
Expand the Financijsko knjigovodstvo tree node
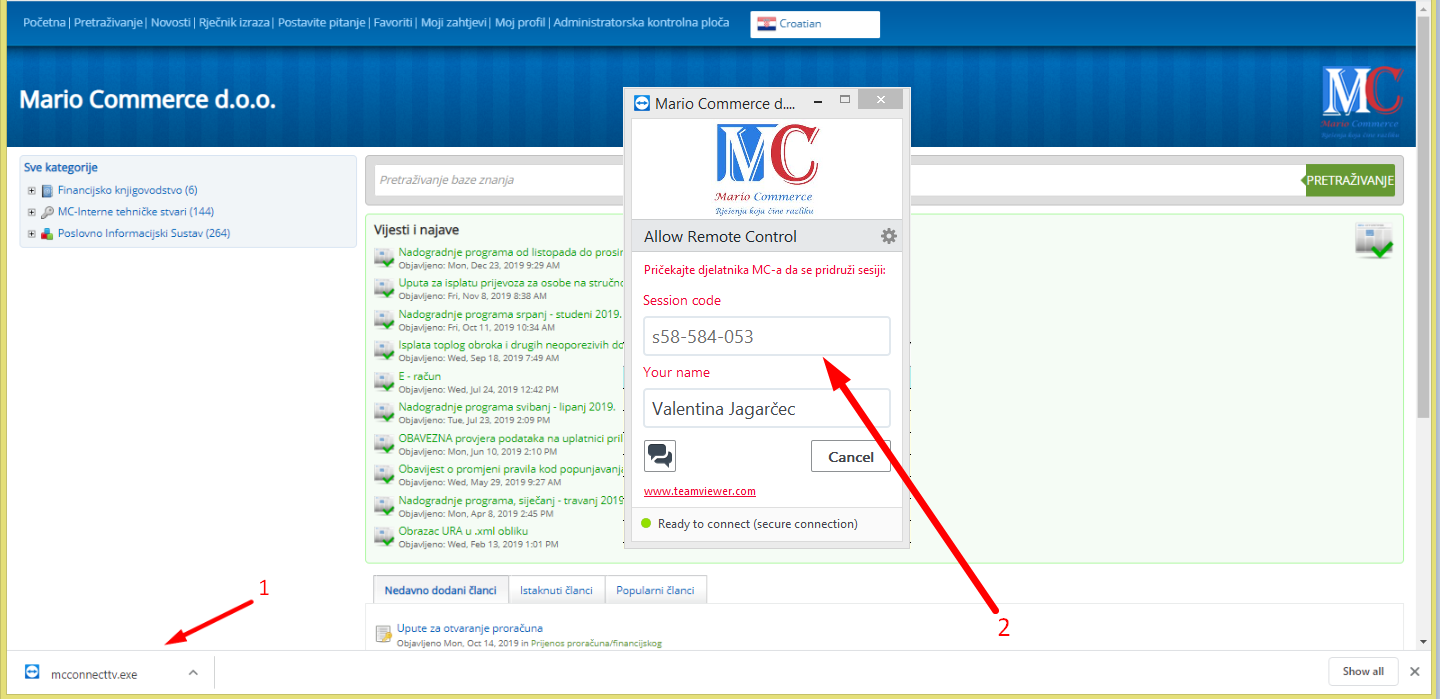(32, 191)
